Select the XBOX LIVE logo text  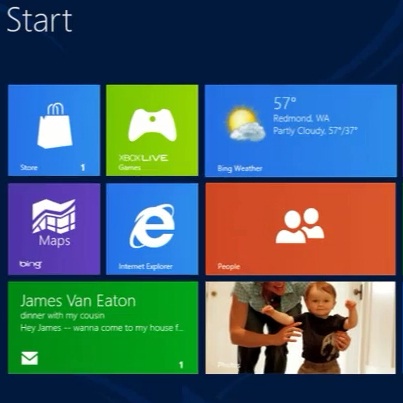coord(143,158)
